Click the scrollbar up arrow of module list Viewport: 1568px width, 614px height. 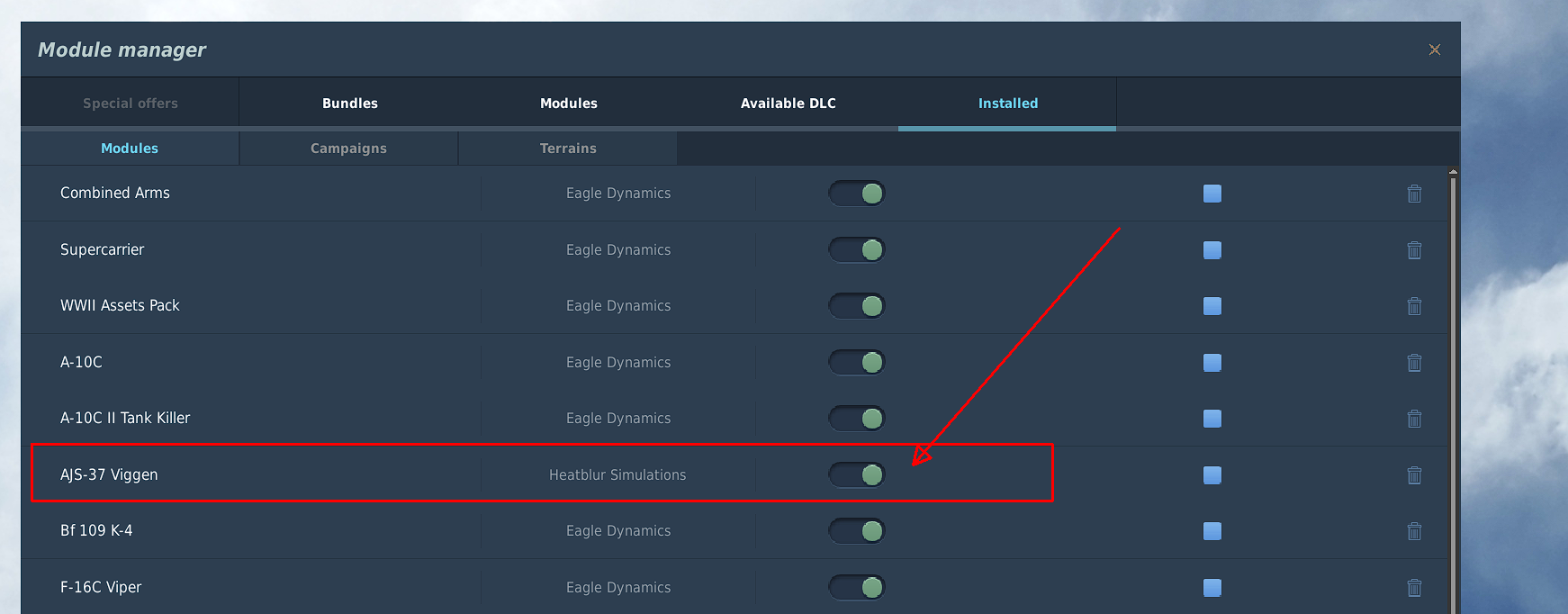tap(1453, 171)
